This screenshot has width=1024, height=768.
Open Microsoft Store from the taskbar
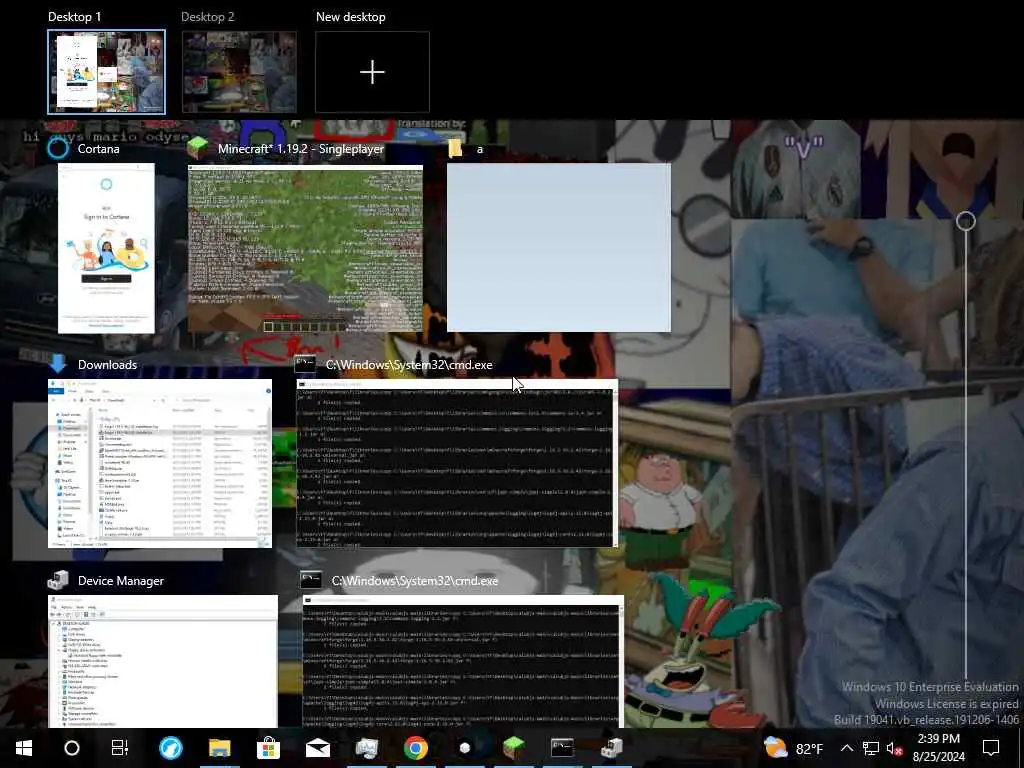268,748
